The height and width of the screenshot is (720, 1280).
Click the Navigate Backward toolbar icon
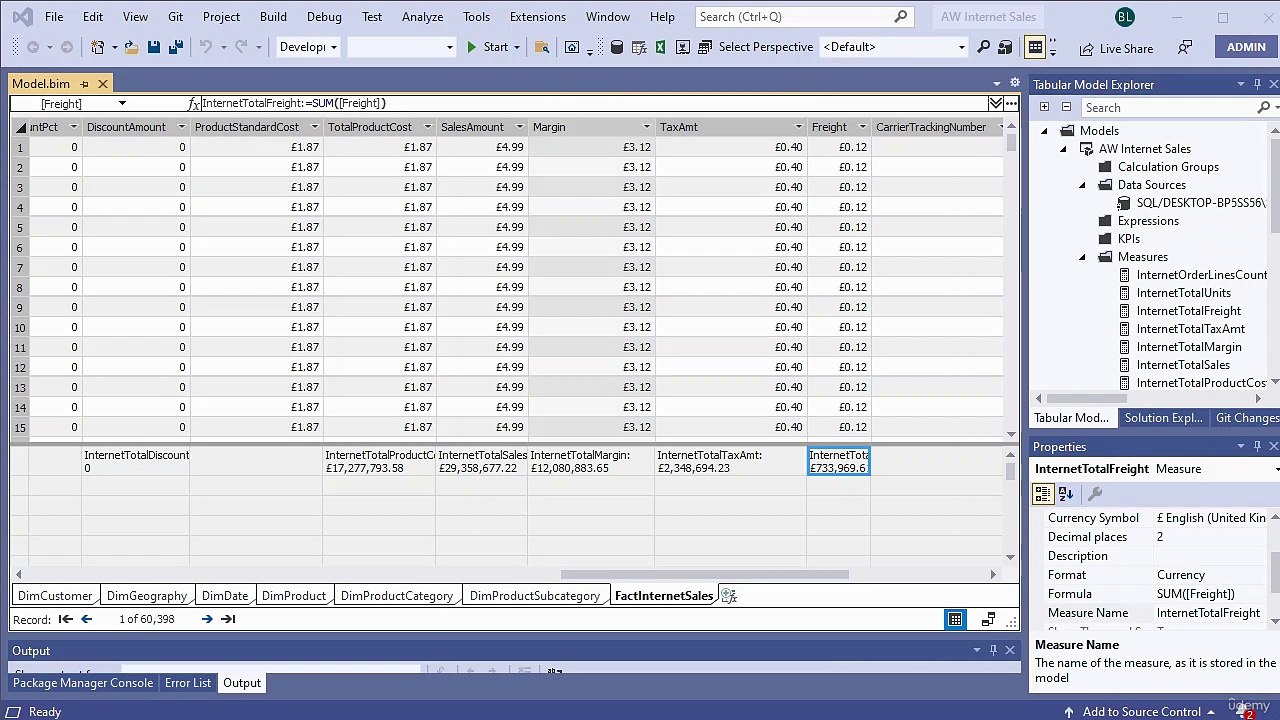[x=33, y=47]
